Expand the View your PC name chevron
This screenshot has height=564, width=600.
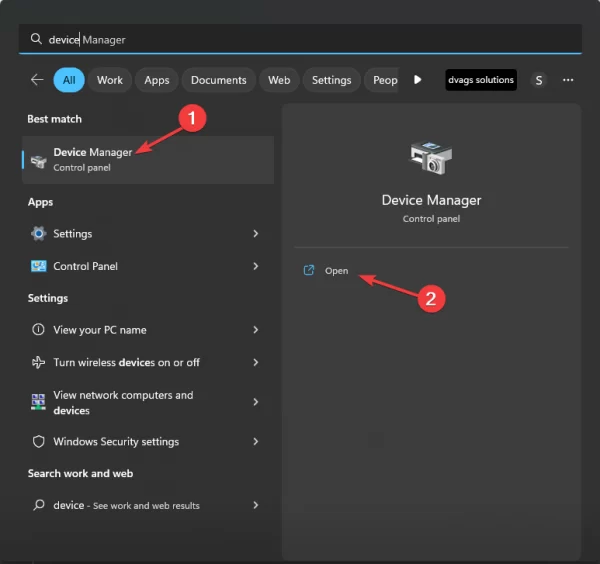pyautogui.click(x=256, y=330)
